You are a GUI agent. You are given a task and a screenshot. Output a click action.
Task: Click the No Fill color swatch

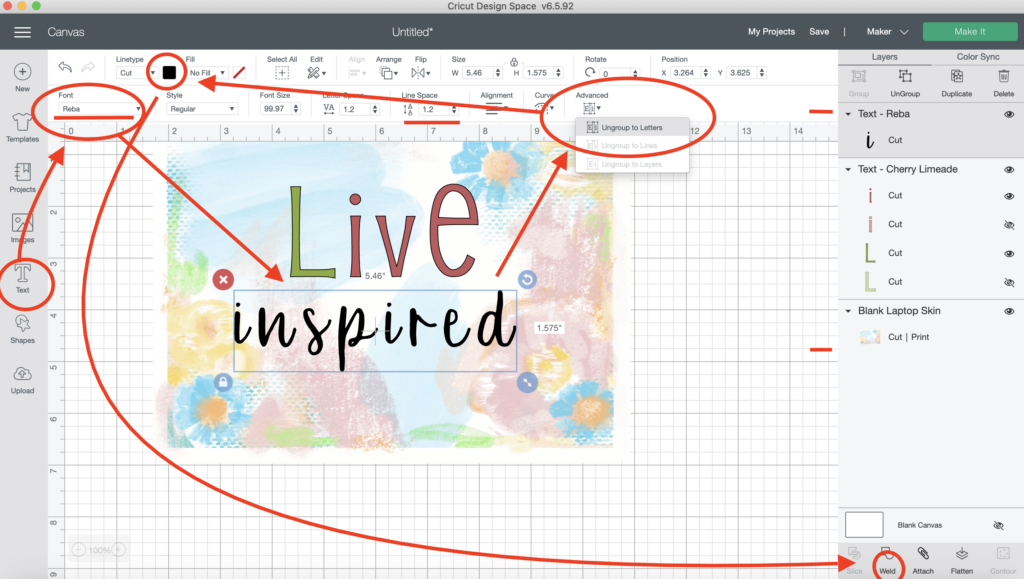pos(239,72)
